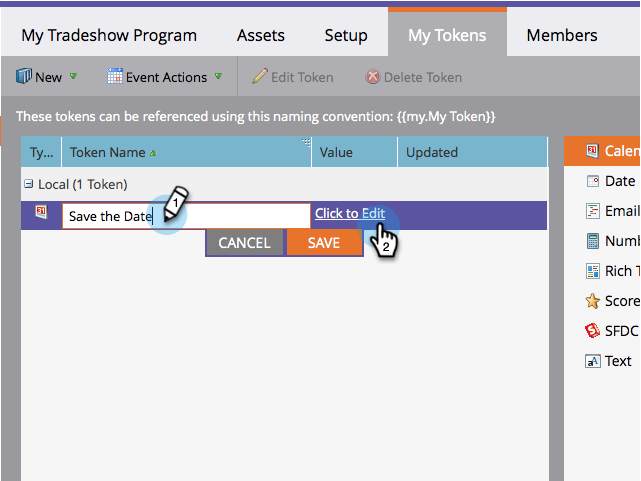Pick the Email Script token icon

[592, 211]
